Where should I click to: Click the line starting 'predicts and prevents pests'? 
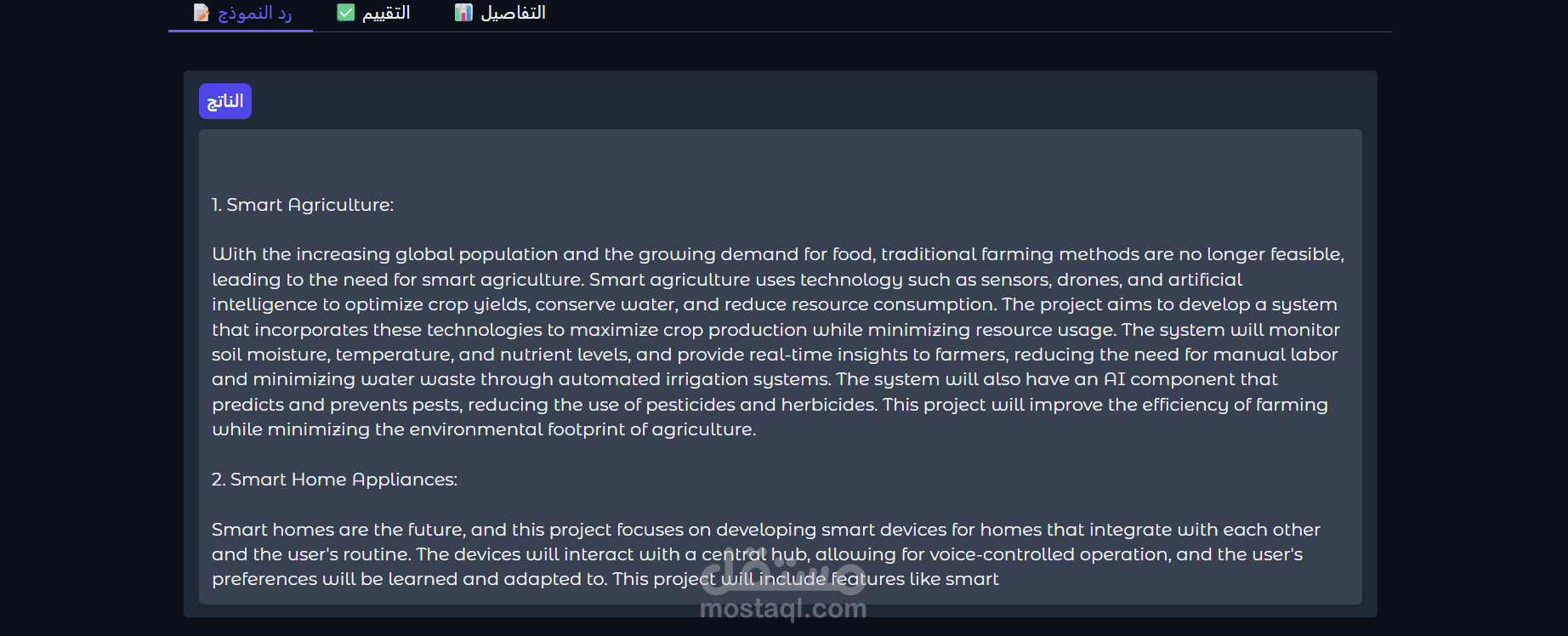click(x=769, y=405)
